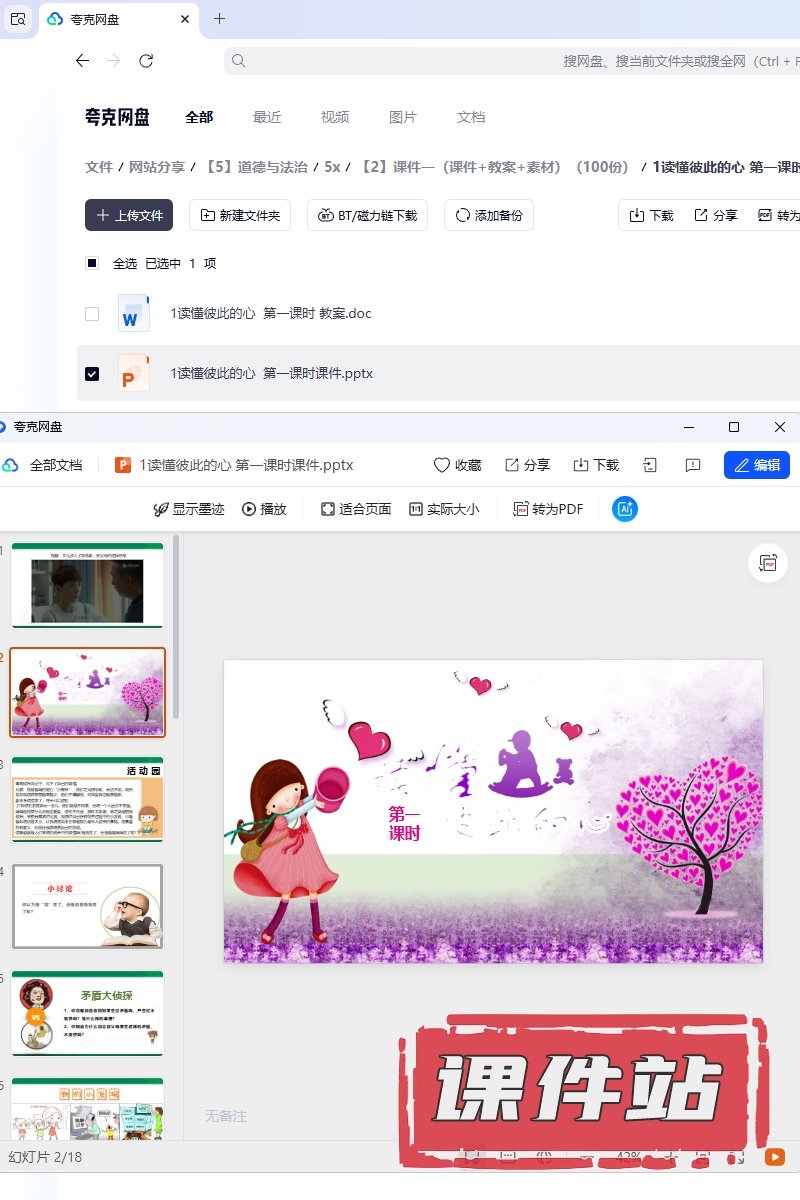Switch to the 最近 tab
This screenshot has width=800, height=1200.
pyautogui.click(x=267, y=117)
